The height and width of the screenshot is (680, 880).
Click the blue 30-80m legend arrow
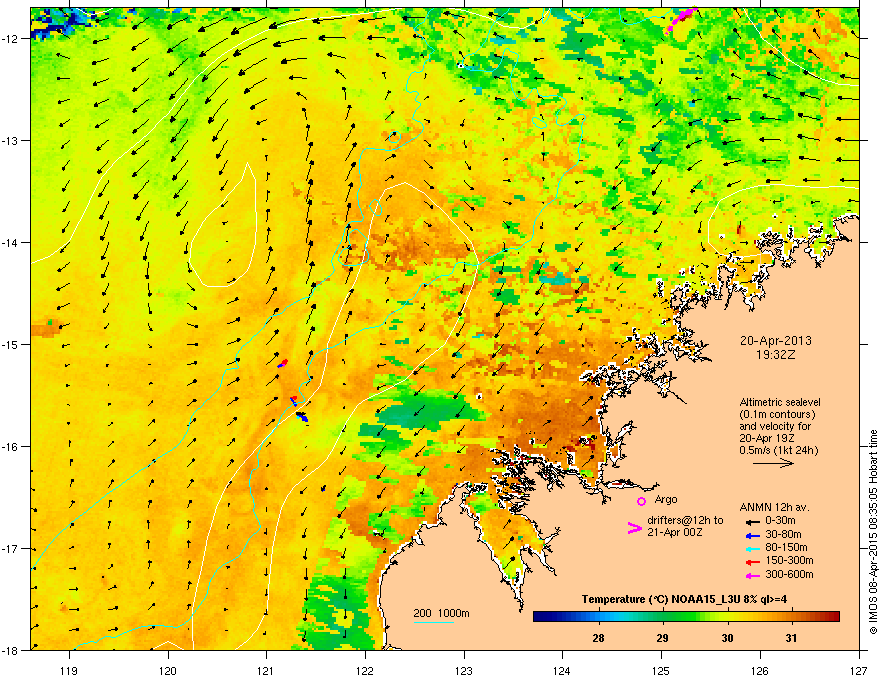pos(752,536)
